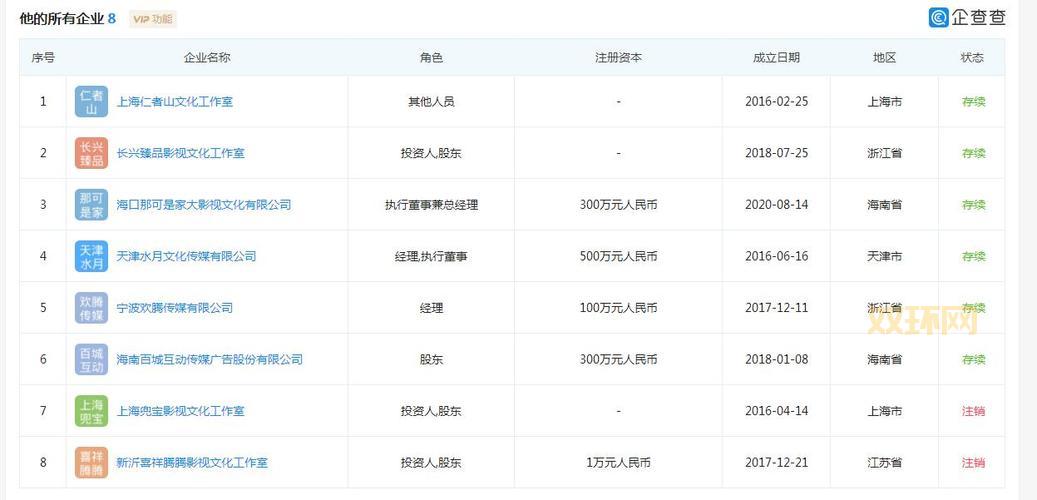The image size is (1037, 500).
Task: Open the VIP 功能 badge
Action: [x=153, y=19]
